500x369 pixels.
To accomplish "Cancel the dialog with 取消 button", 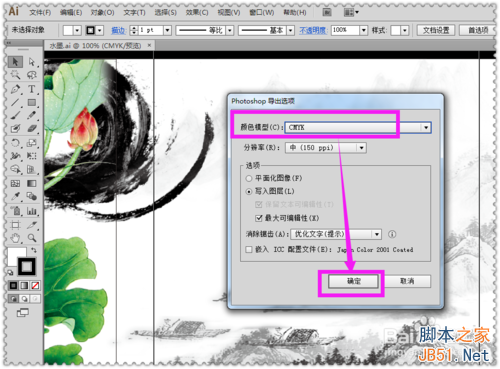I will 407,281.
